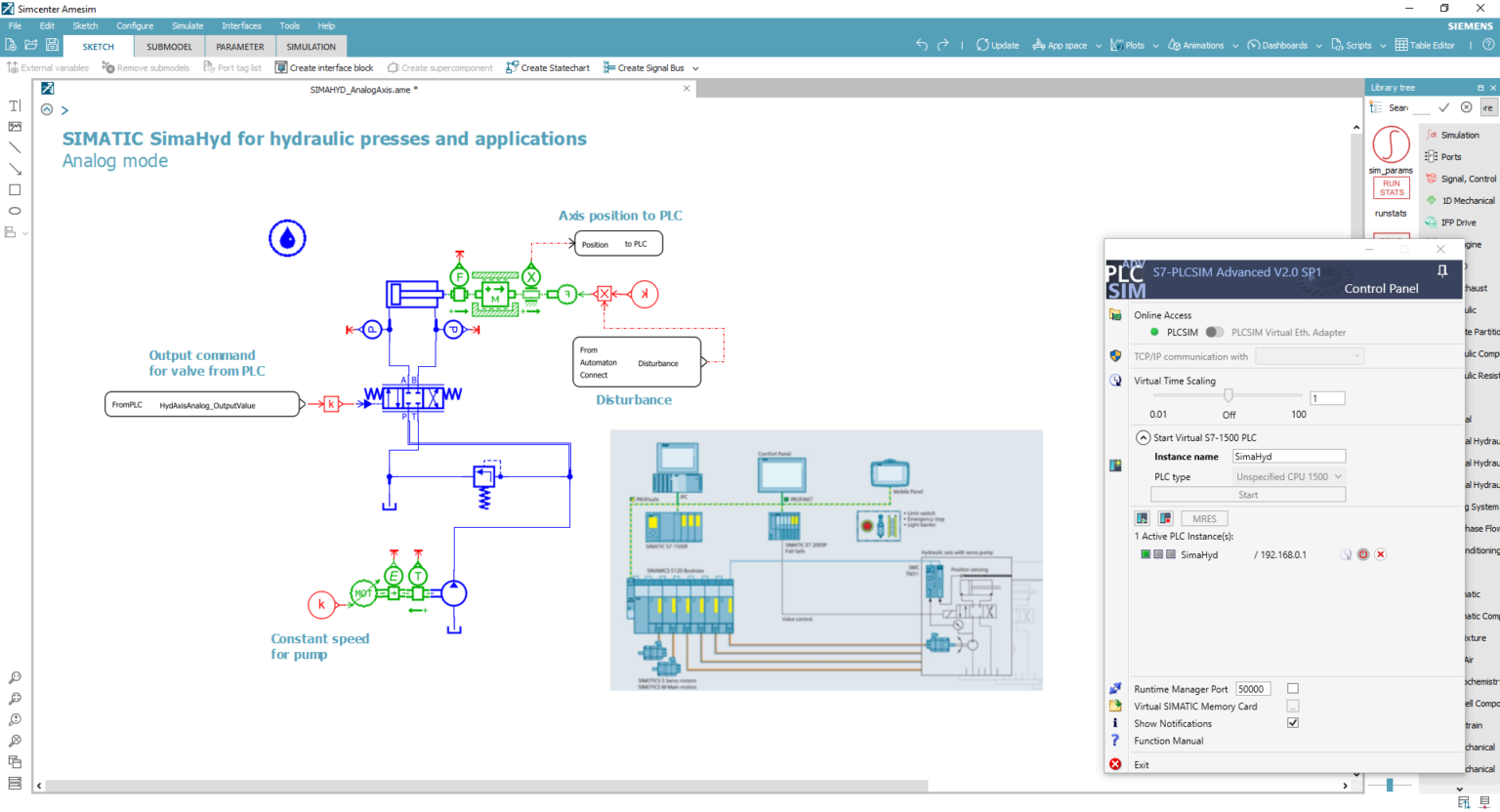Screen dimensions: 1500x812
Task: Open the Simulate menu
Action: 187,25
